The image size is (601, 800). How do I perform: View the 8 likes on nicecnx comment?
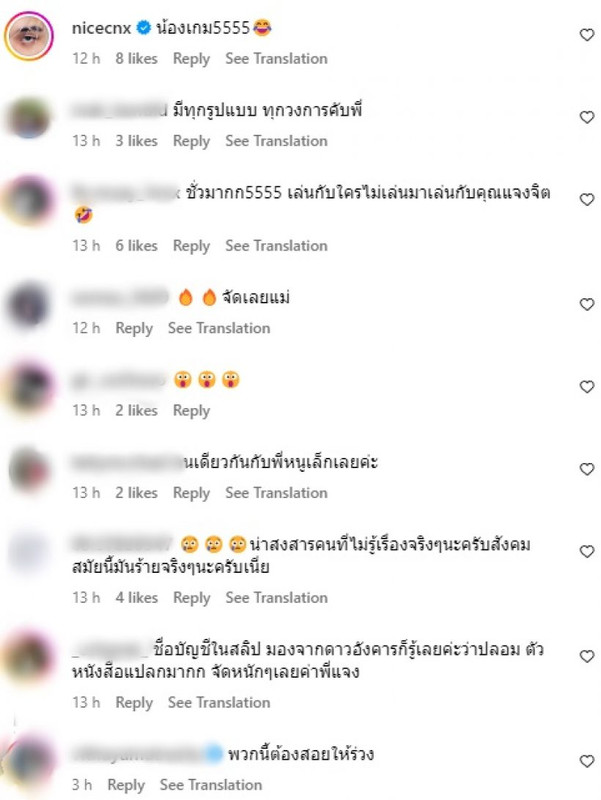136,59
